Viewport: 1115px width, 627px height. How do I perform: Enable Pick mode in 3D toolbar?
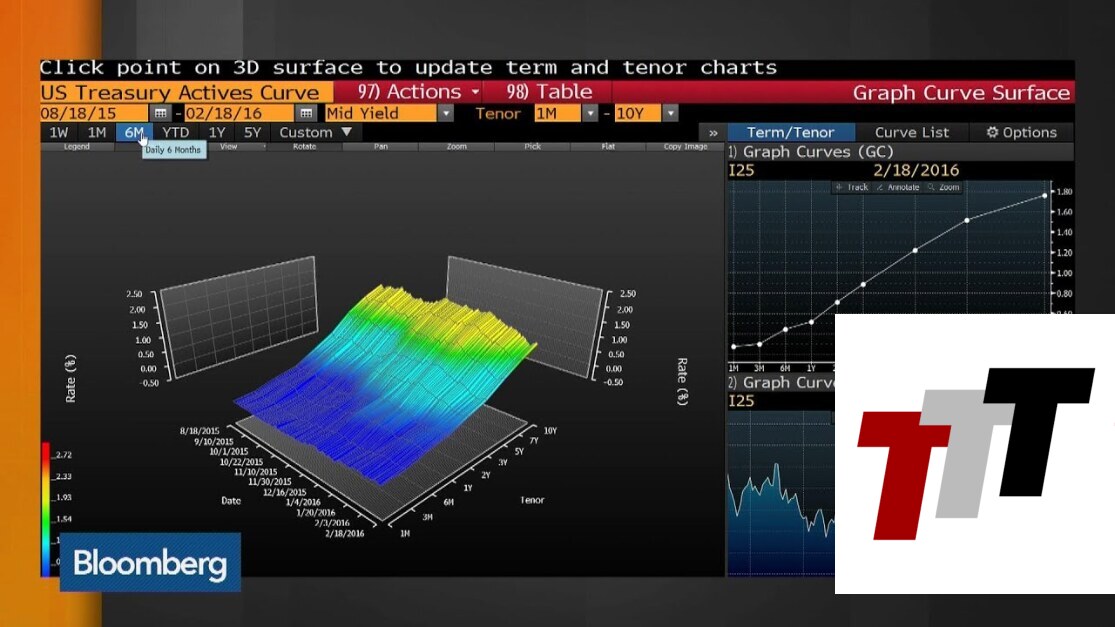[532, 147]
